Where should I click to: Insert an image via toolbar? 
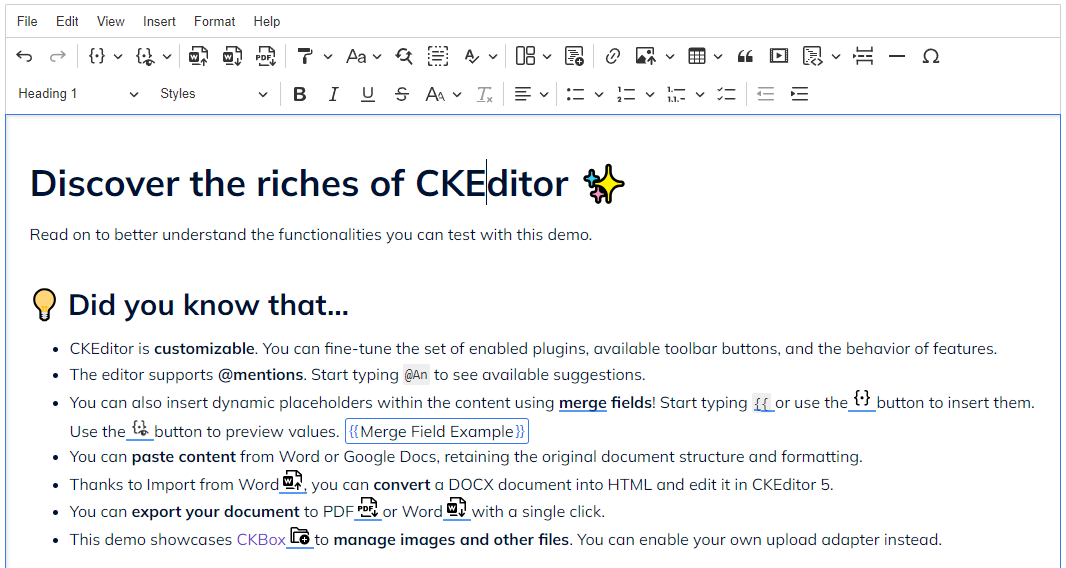click(x=645, y=56)
